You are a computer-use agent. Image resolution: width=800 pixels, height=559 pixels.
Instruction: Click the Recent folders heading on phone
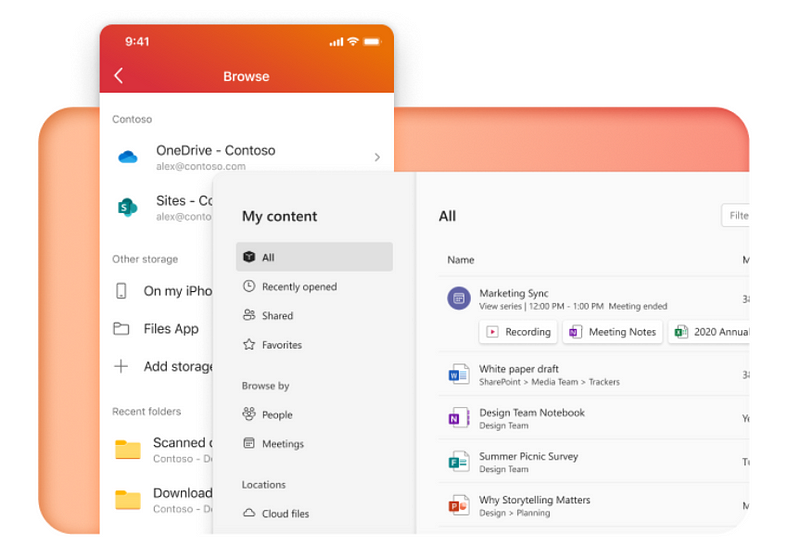click(146, 411)
